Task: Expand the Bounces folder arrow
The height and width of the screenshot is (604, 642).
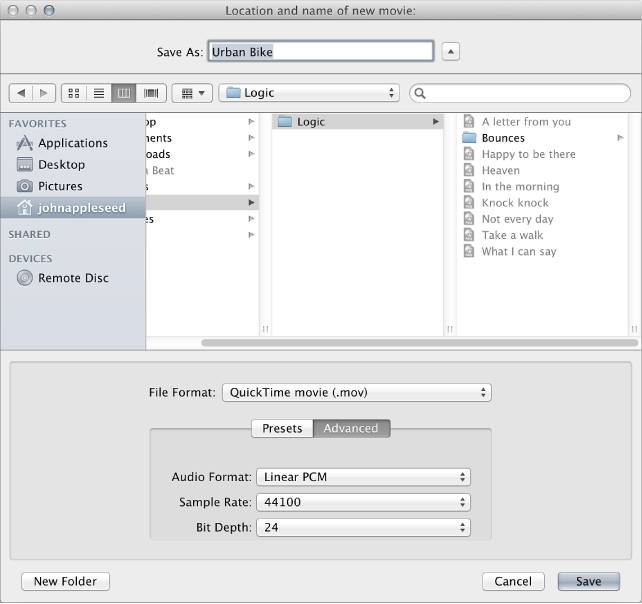Action: [x=620, y=138]
